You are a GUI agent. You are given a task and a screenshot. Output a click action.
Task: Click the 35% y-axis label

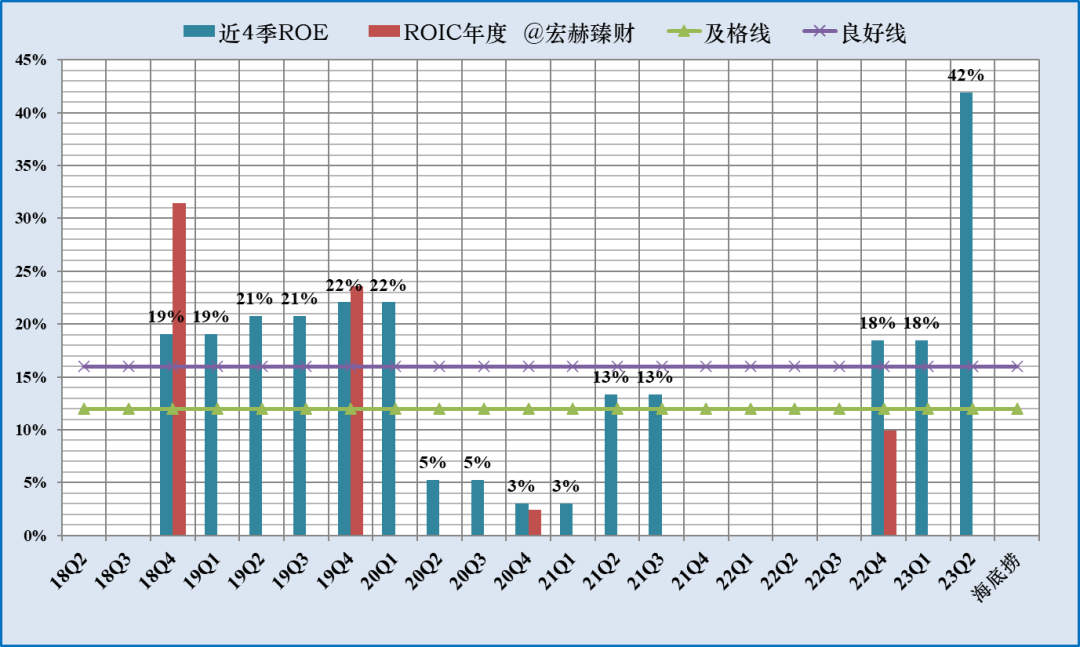pos(31,166)
